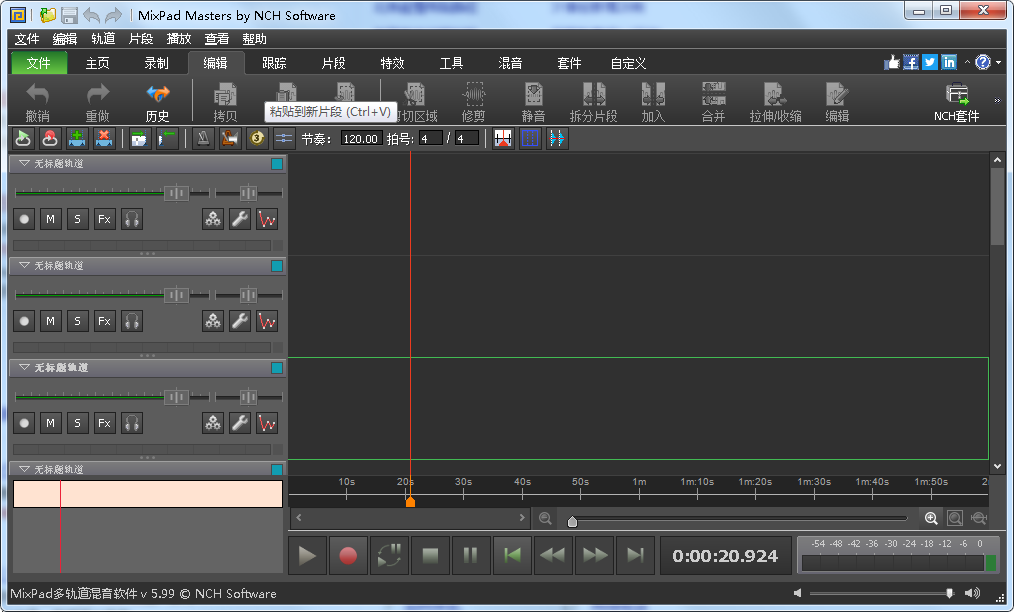The image size is (1014, 612).
Task: Click the green 文件 (File) button
Action: coord(39,63)
